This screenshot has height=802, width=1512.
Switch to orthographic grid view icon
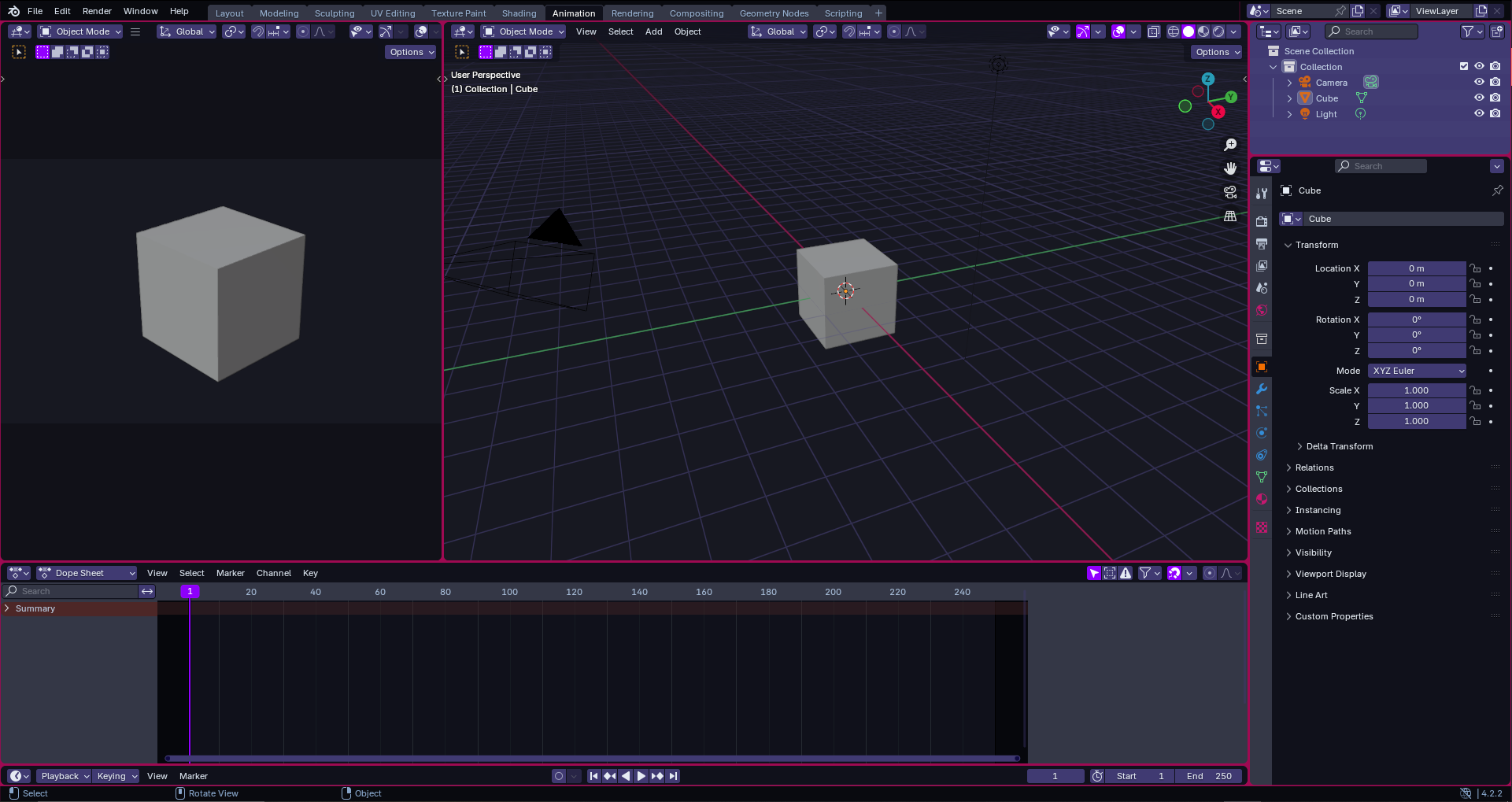pos(1230,216)
